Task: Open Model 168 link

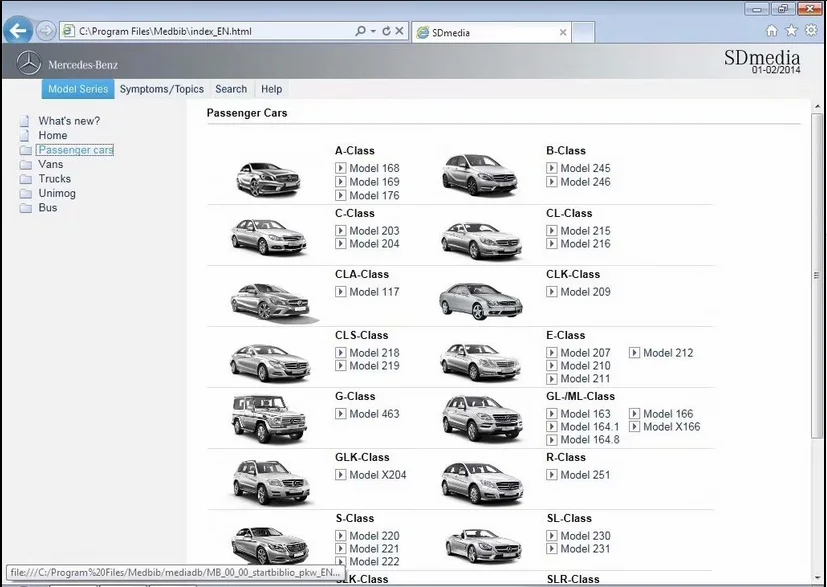Action: tap(374, 168)
